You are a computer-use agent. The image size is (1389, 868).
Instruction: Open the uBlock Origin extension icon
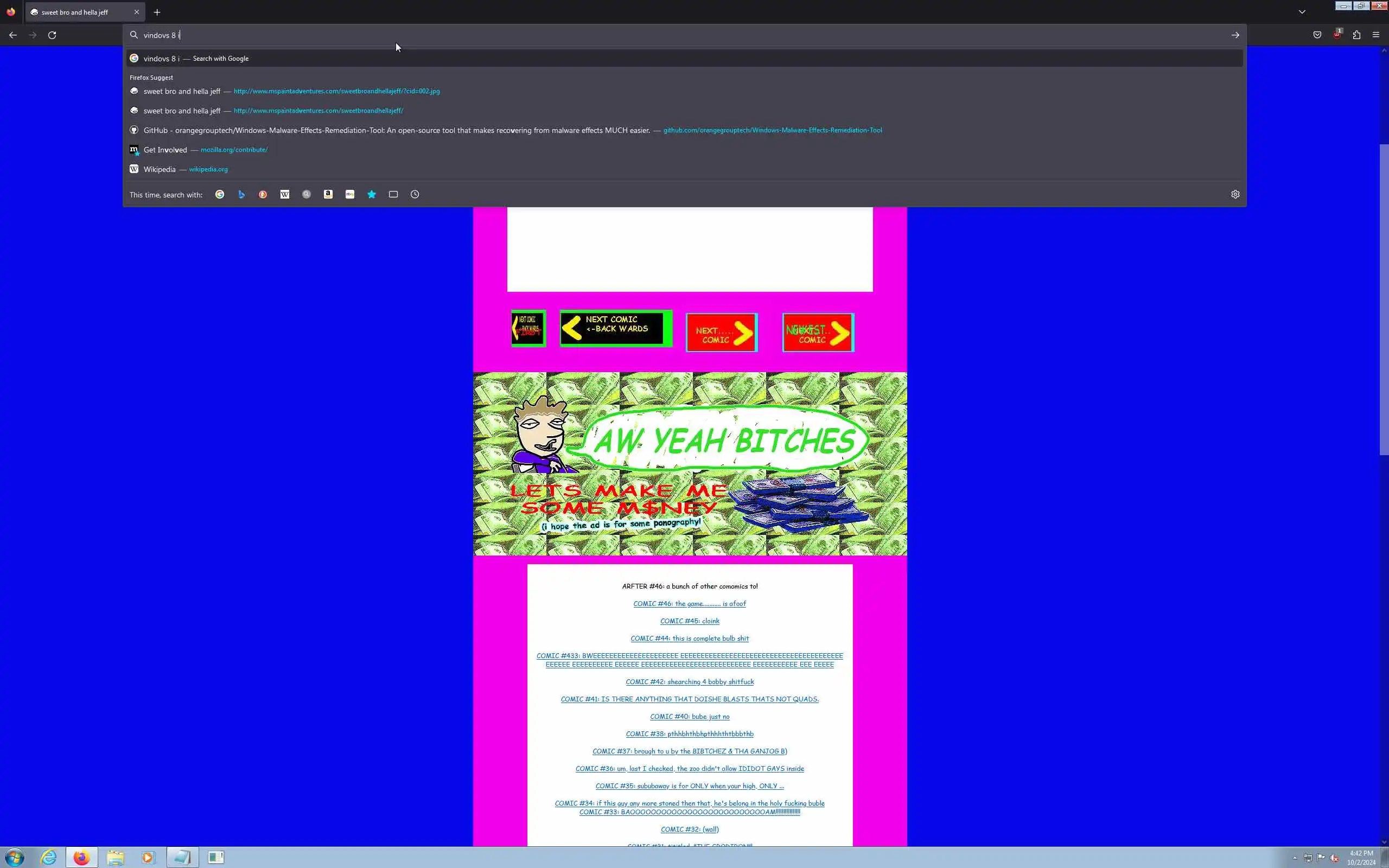[1337, 35]
